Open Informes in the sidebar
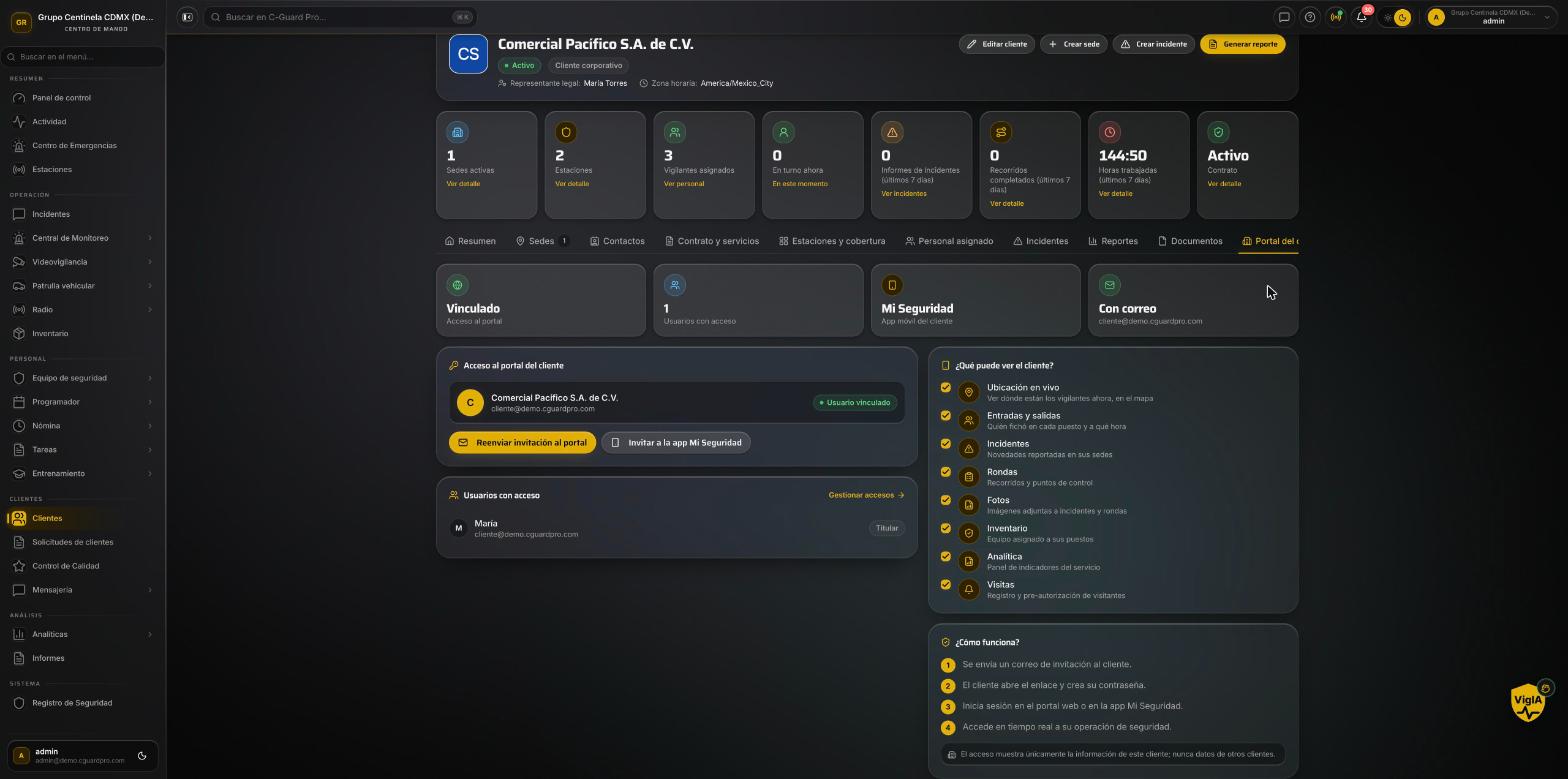Screen dimensions: 1568x779 [x=80, y=658]
